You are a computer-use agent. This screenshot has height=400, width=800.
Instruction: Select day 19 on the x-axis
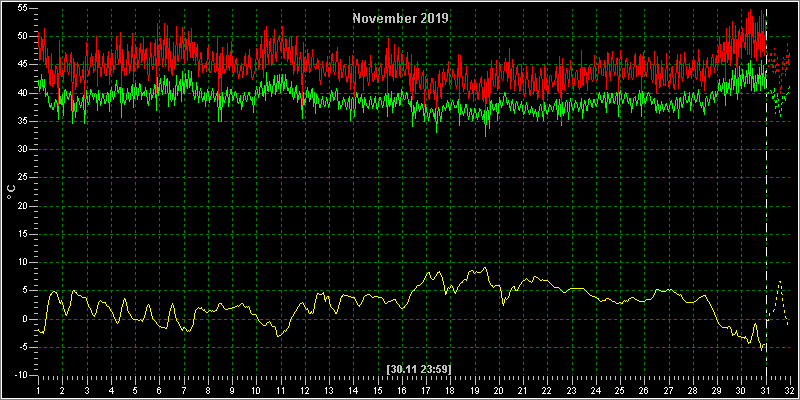coord(474,391)
